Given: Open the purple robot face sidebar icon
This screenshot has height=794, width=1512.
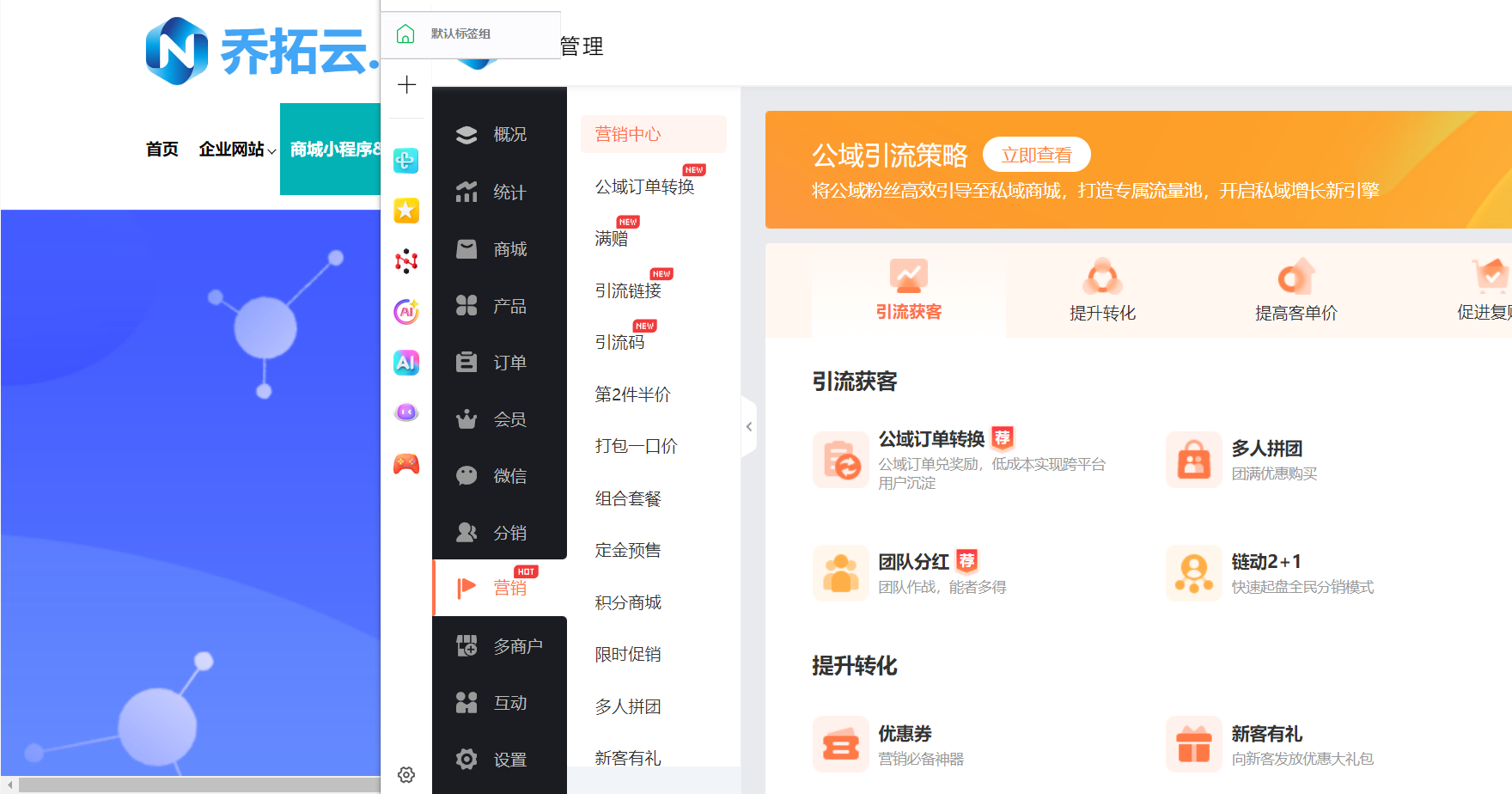Looking at the screenshot, I should pos(406,412).
